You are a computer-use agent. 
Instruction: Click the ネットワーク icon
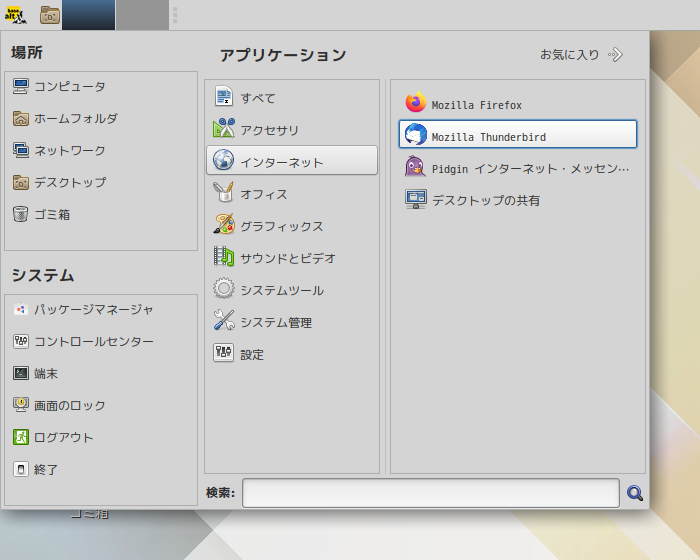(21, 150)
